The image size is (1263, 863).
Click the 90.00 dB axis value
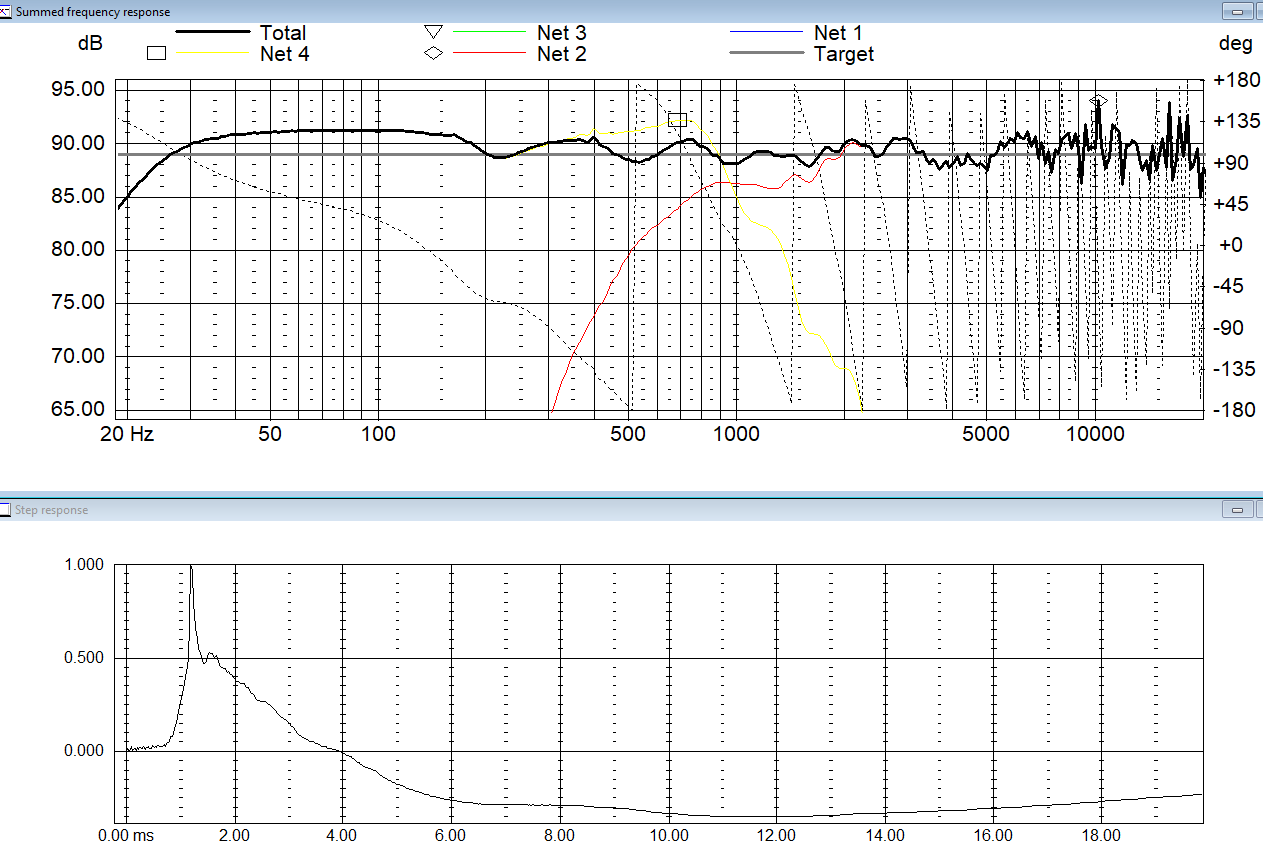pyautogui.click(x=77, y=143)
